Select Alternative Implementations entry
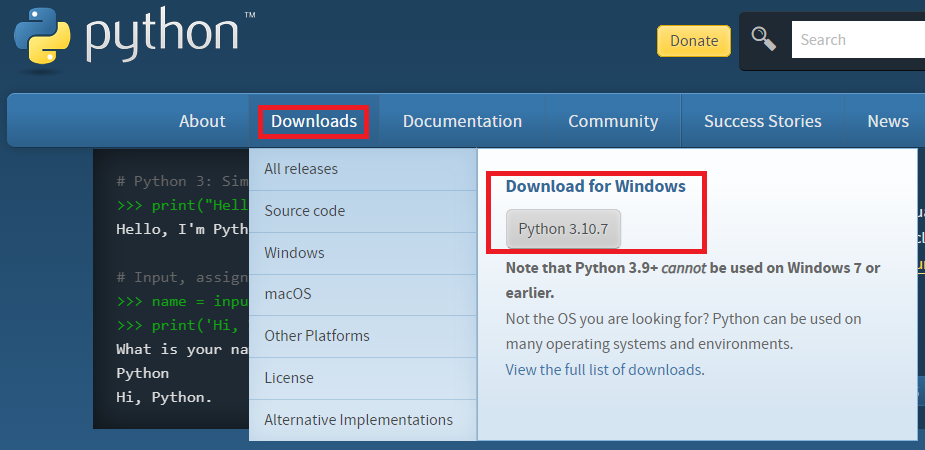Viewport: 925px width, 450px height. pyautogui.click(x=363, y=420)
